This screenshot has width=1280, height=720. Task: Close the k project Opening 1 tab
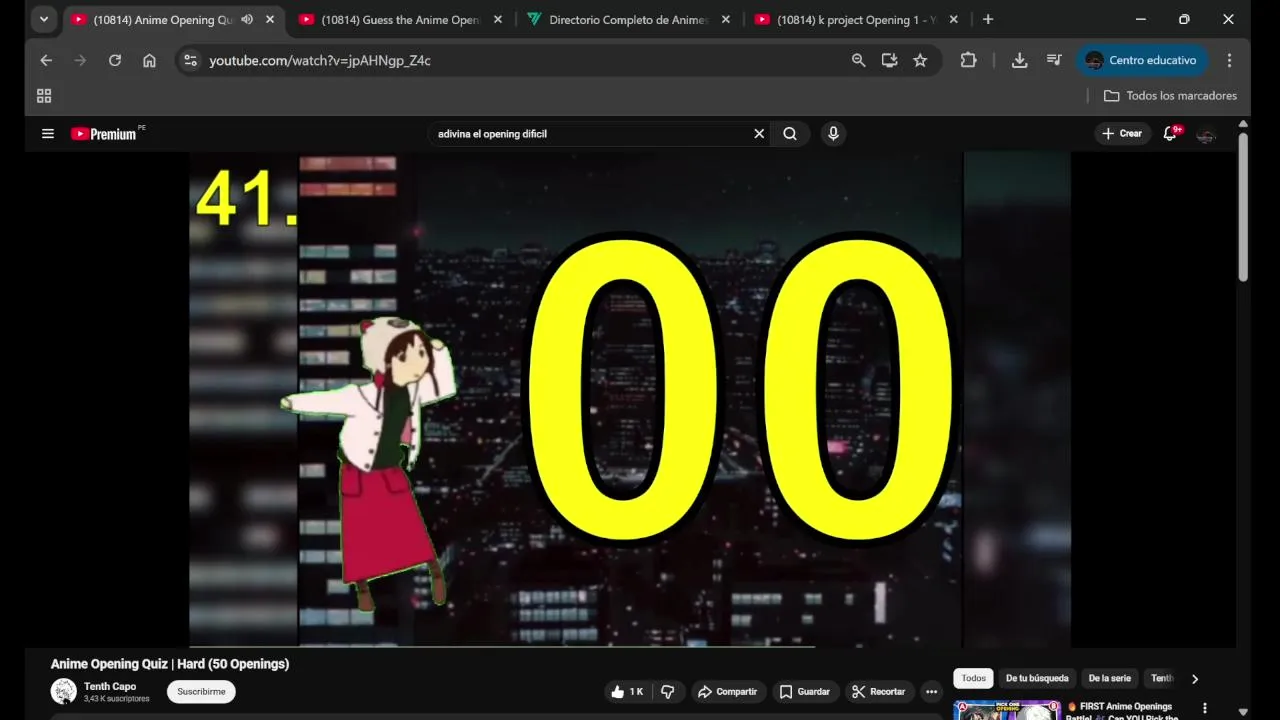tap(954, 20)
